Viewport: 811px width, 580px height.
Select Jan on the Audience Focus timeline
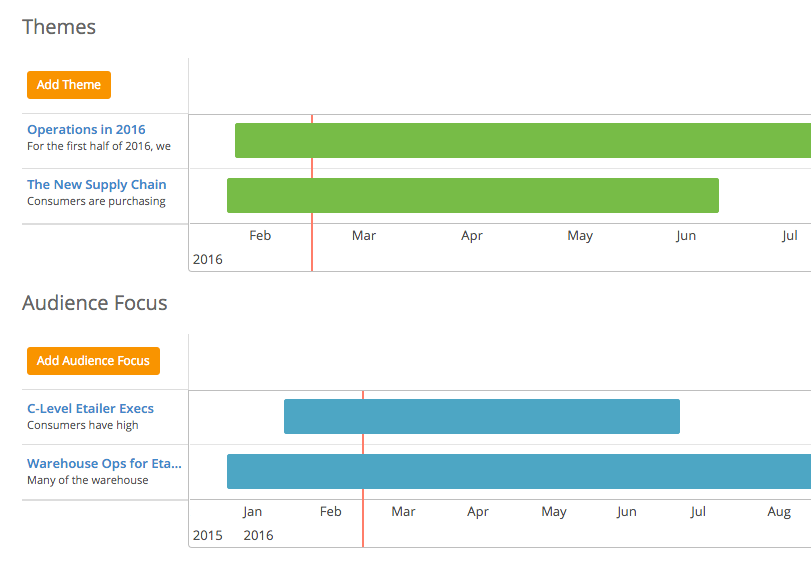[253, 511]
